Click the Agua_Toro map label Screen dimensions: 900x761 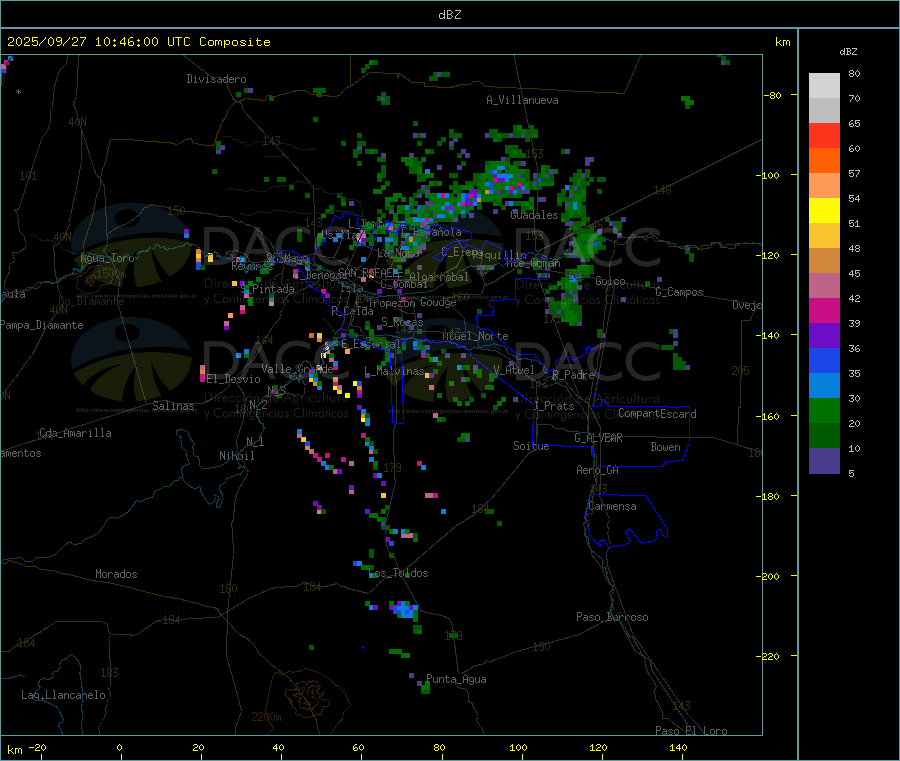tap(107, 258)
